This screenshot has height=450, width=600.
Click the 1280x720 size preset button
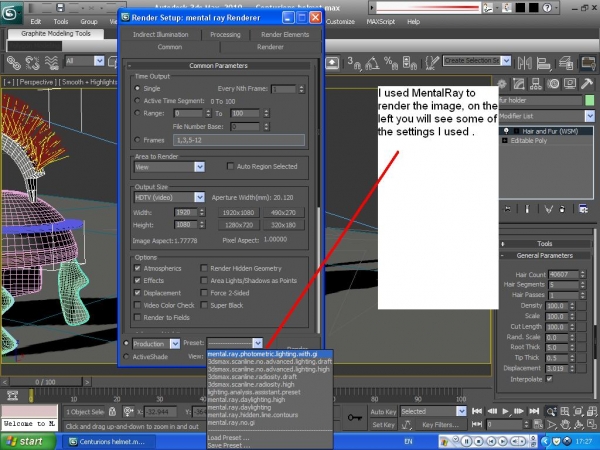238,225
